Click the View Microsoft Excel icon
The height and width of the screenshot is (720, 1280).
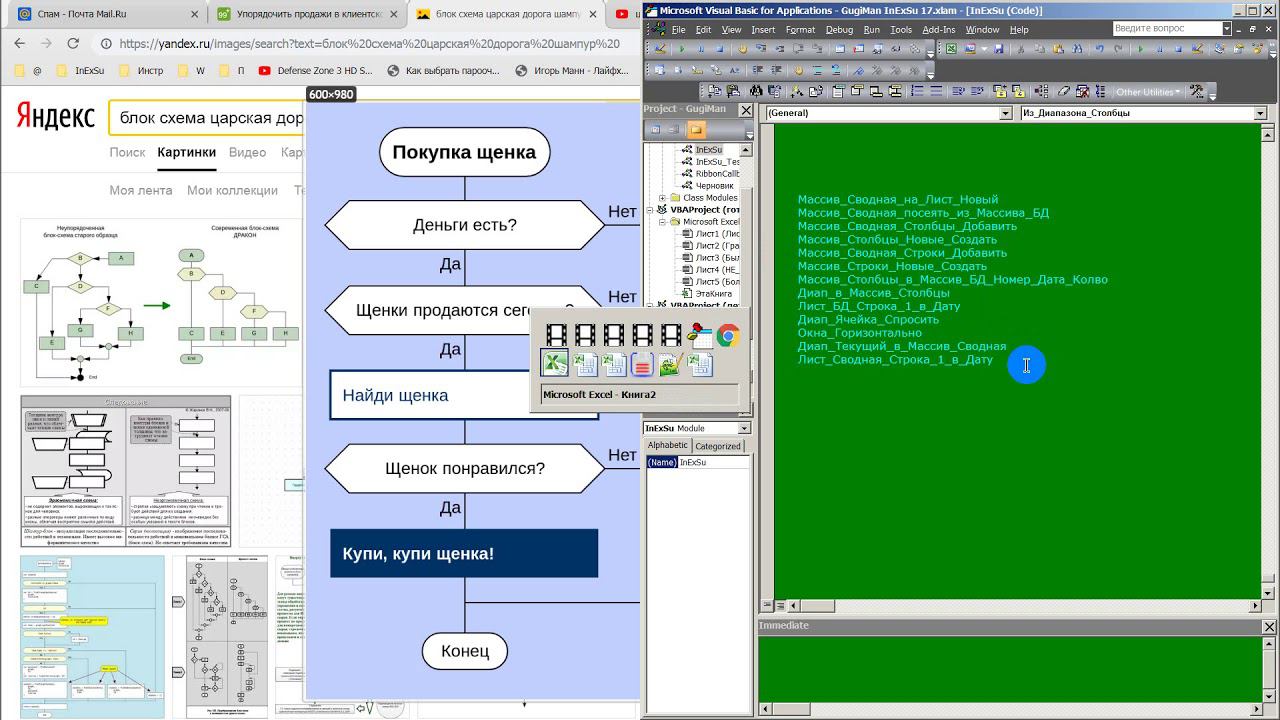coord(951,48)
